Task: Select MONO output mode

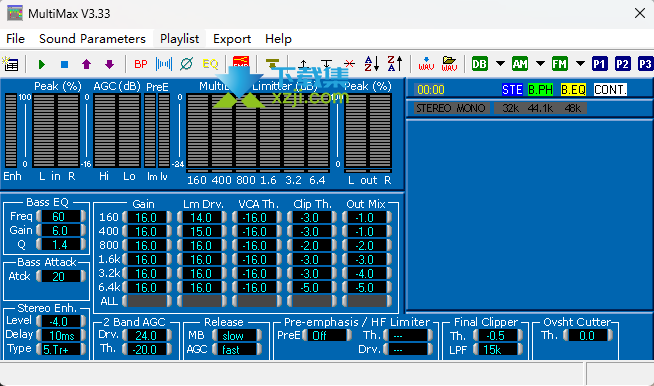Action: (470, 108)
